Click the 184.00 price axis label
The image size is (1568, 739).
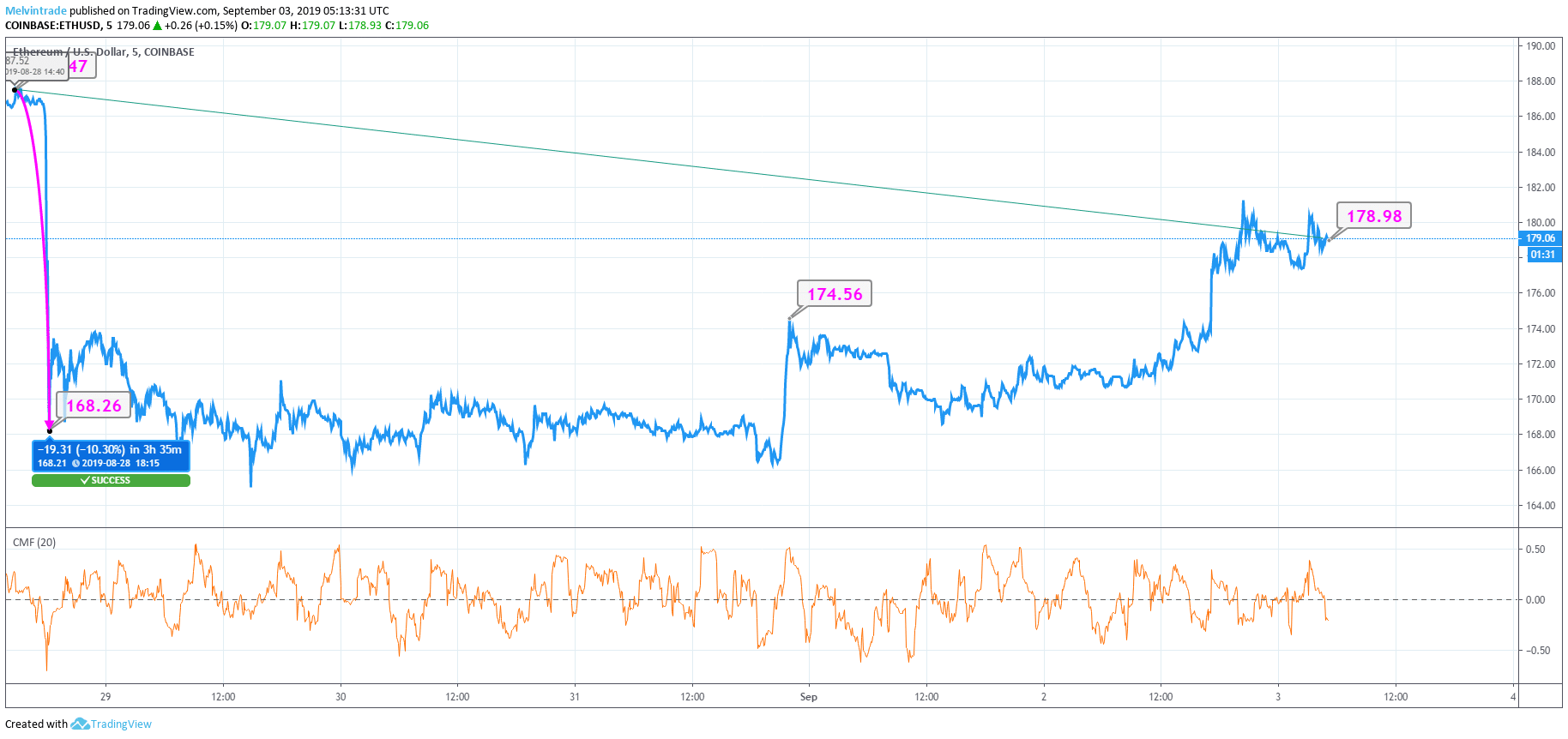click(1541, 153)
